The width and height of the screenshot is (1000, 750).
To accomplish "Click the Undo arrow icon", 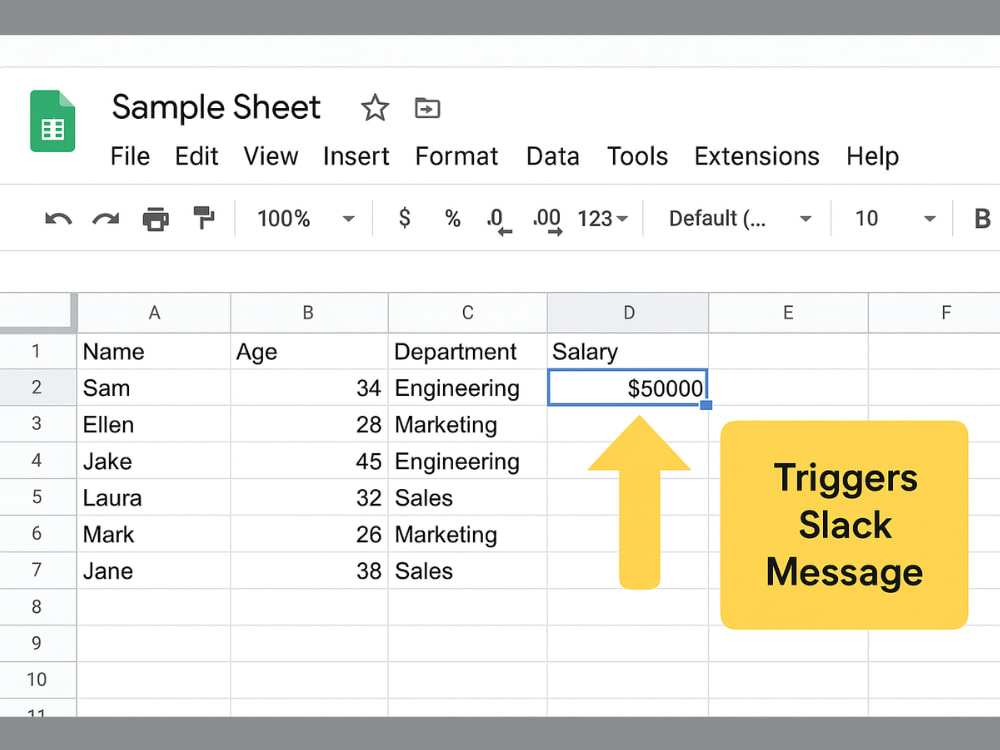I will [x=58, y=219].
